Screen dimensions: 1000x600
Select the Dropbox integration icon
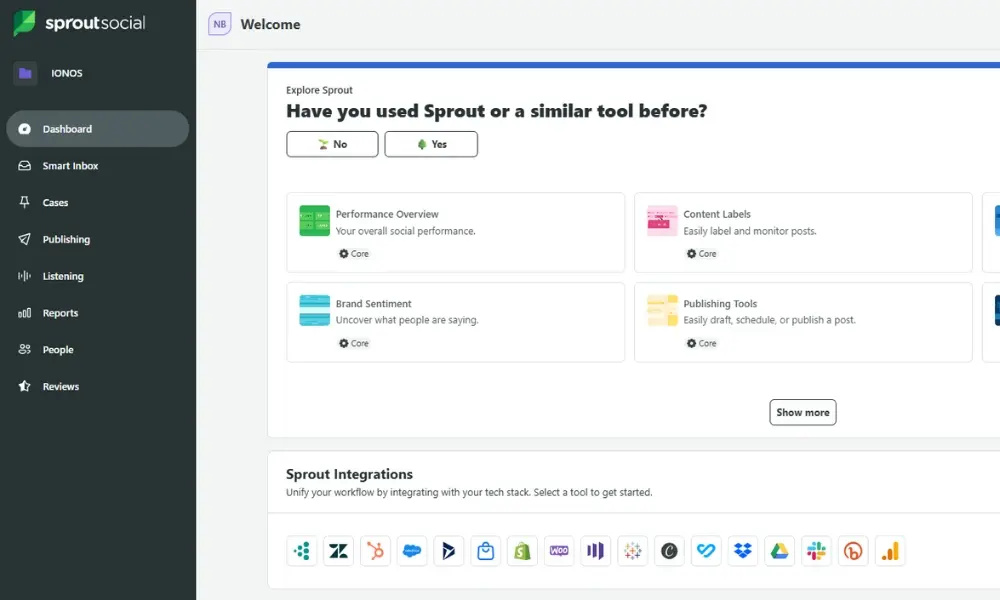tap(742, 551)
